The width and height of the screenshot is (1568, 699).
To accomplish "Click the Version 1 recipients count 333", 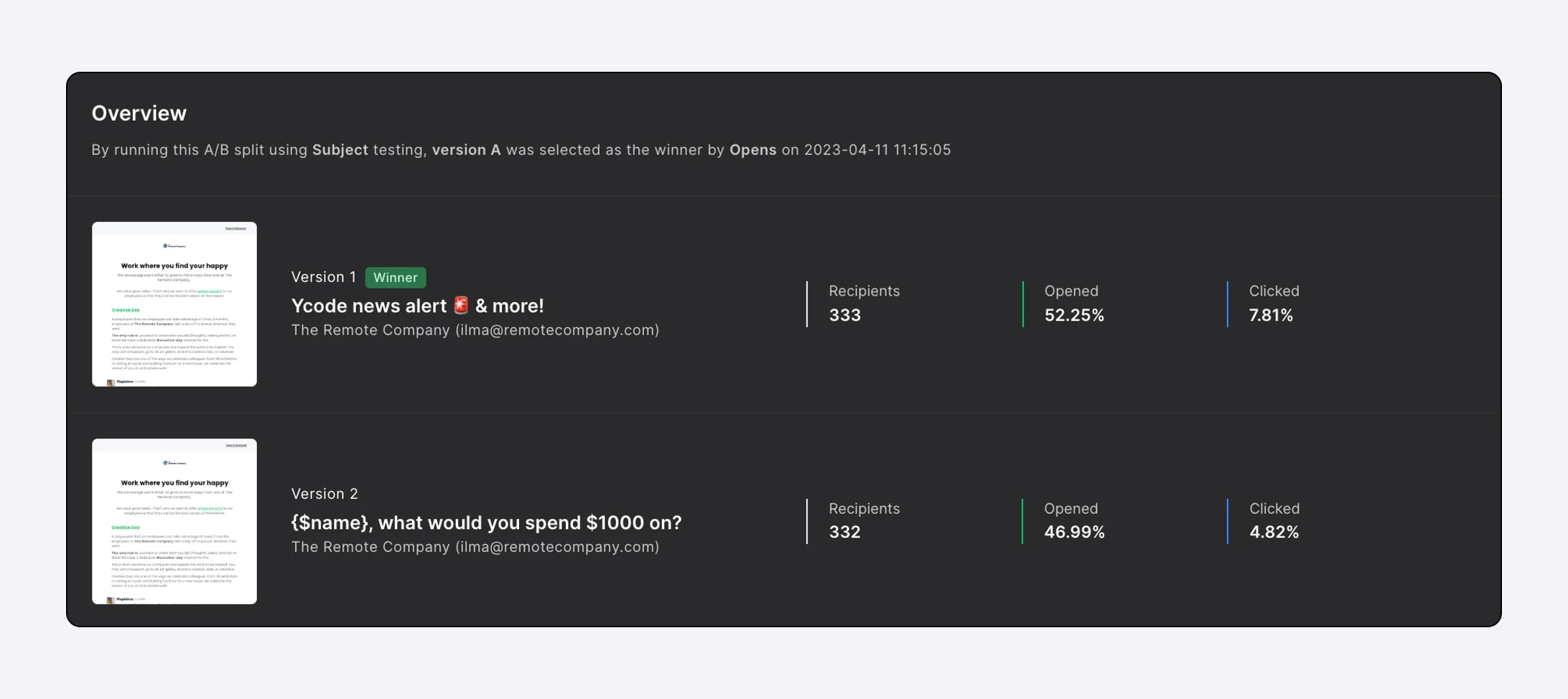I will (844, 316).
